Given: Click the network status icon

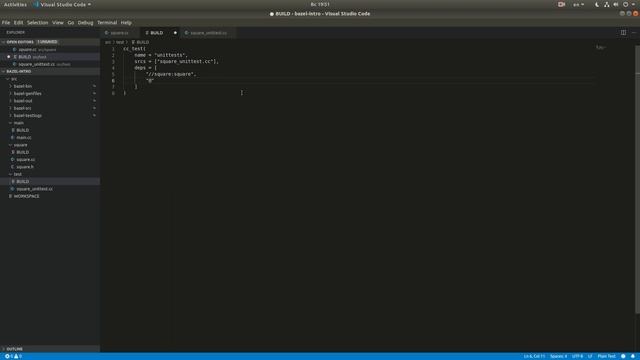Looking at the screenshot, I should pyautogui.click(x=607, y=4).
